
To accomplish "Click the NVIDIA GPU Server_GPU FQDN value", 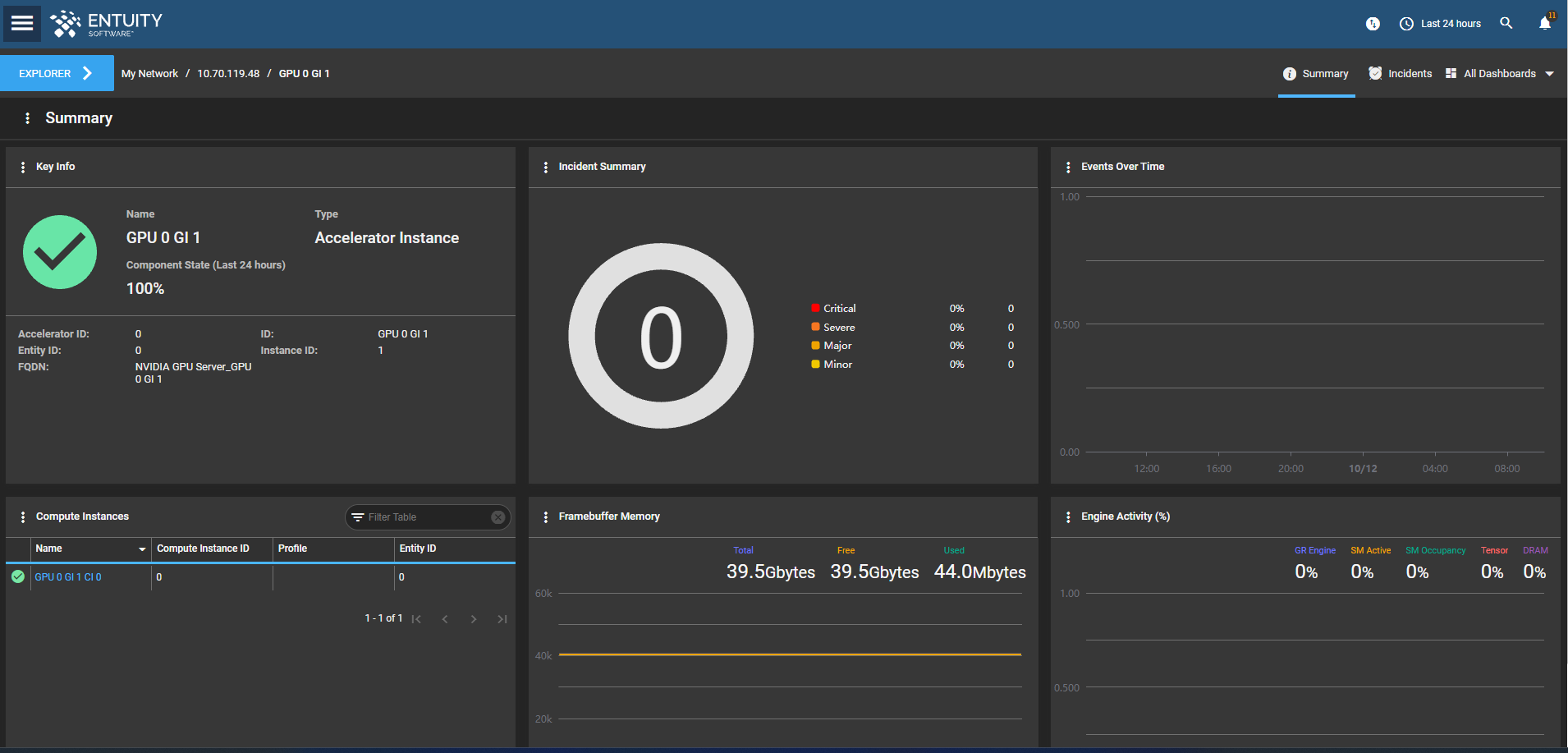I will 194,373.
